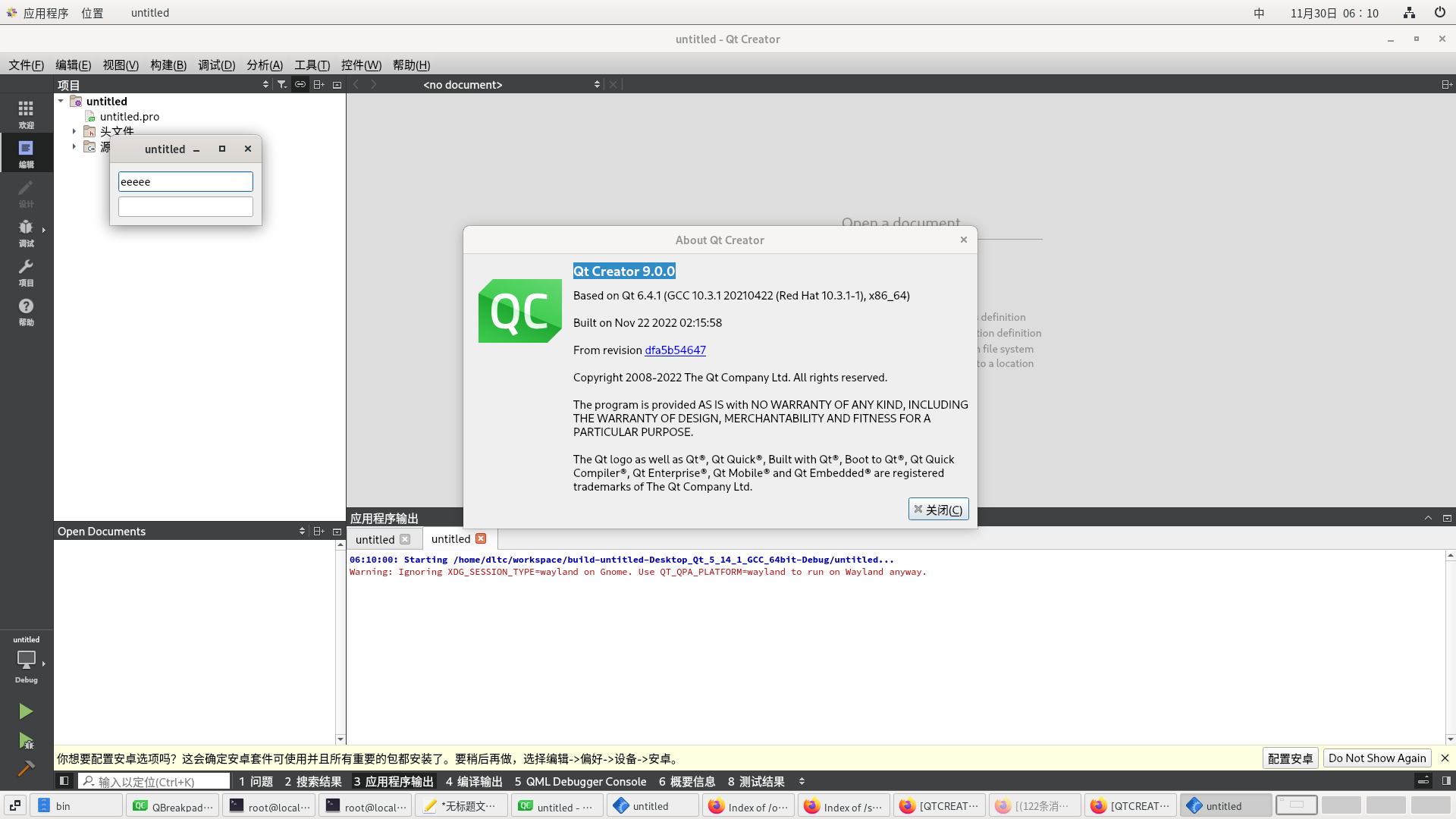1456x819 pixels.
Task: Toggle the left sidebar visibility
Action: pos(64,780)
